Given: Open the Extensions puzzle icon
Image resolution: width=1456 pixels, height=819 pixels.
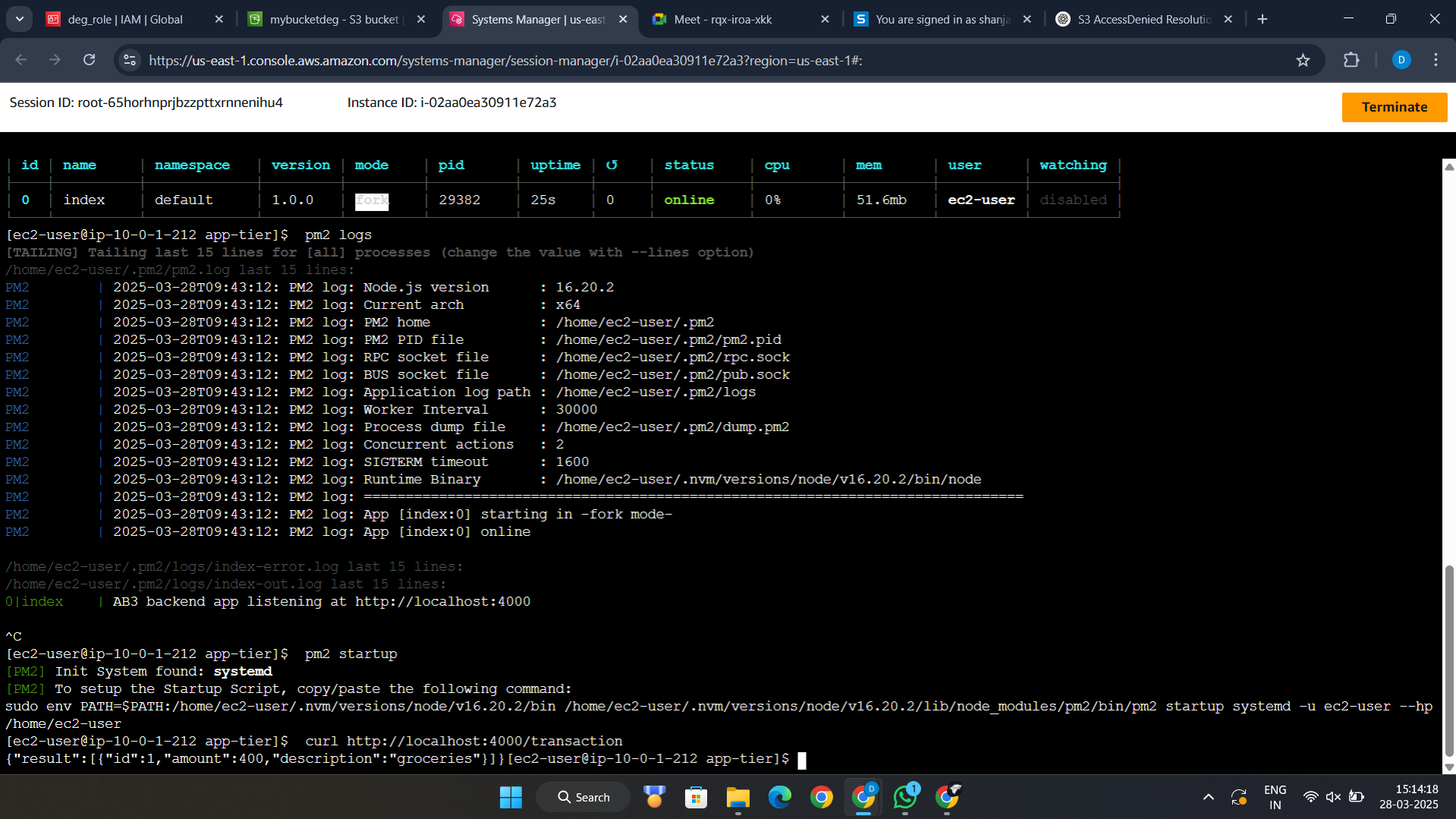Looking at the screenshot, I should [x=1351, y=60].
